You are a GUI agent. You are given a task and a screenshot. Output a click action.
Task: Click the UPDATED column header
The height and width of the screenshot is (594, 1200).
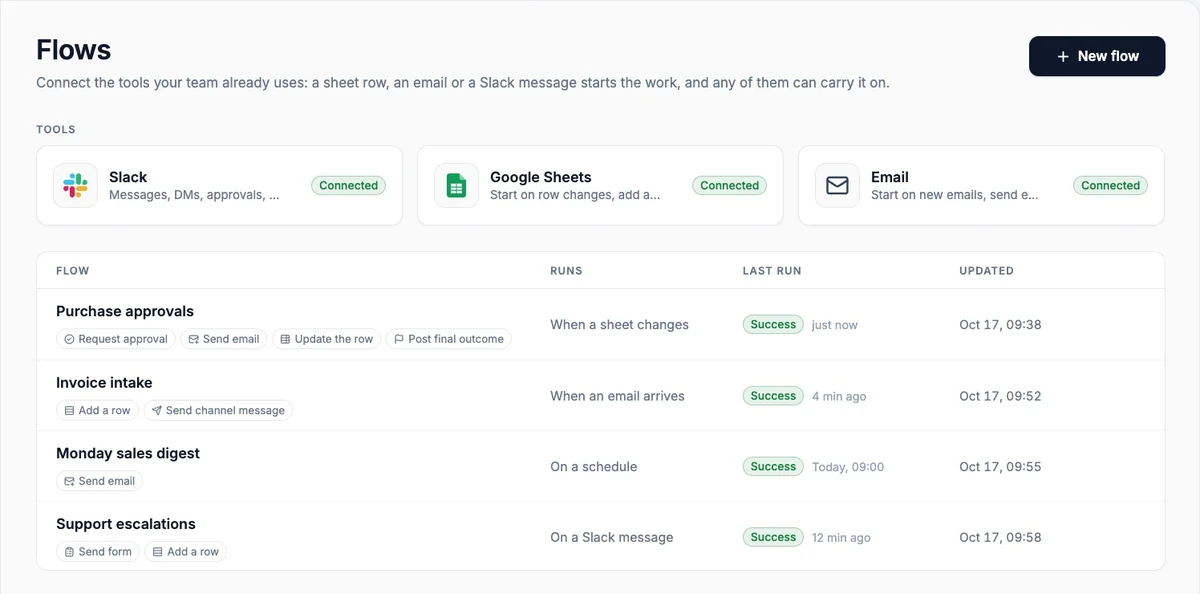pos(986,271)
